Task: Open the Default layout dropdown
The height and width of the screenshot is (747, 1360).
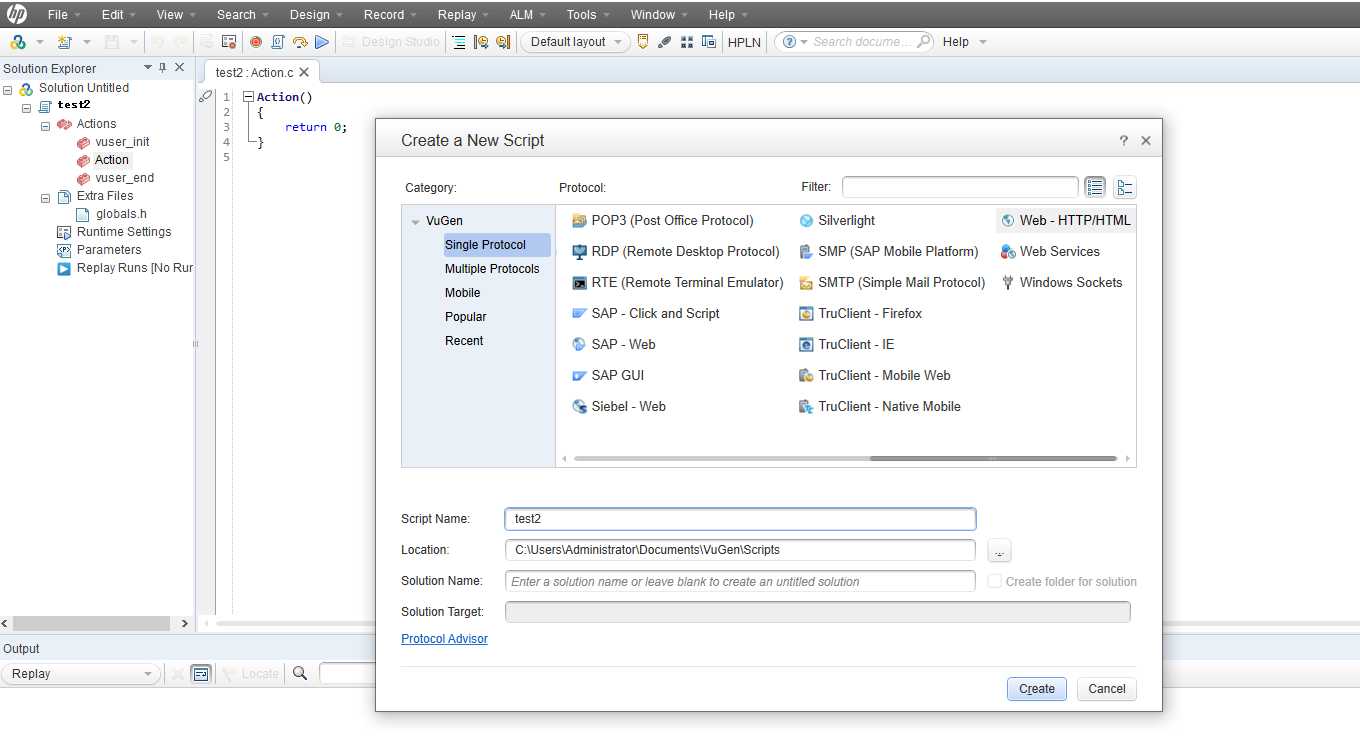Action: tap(575, 42)
